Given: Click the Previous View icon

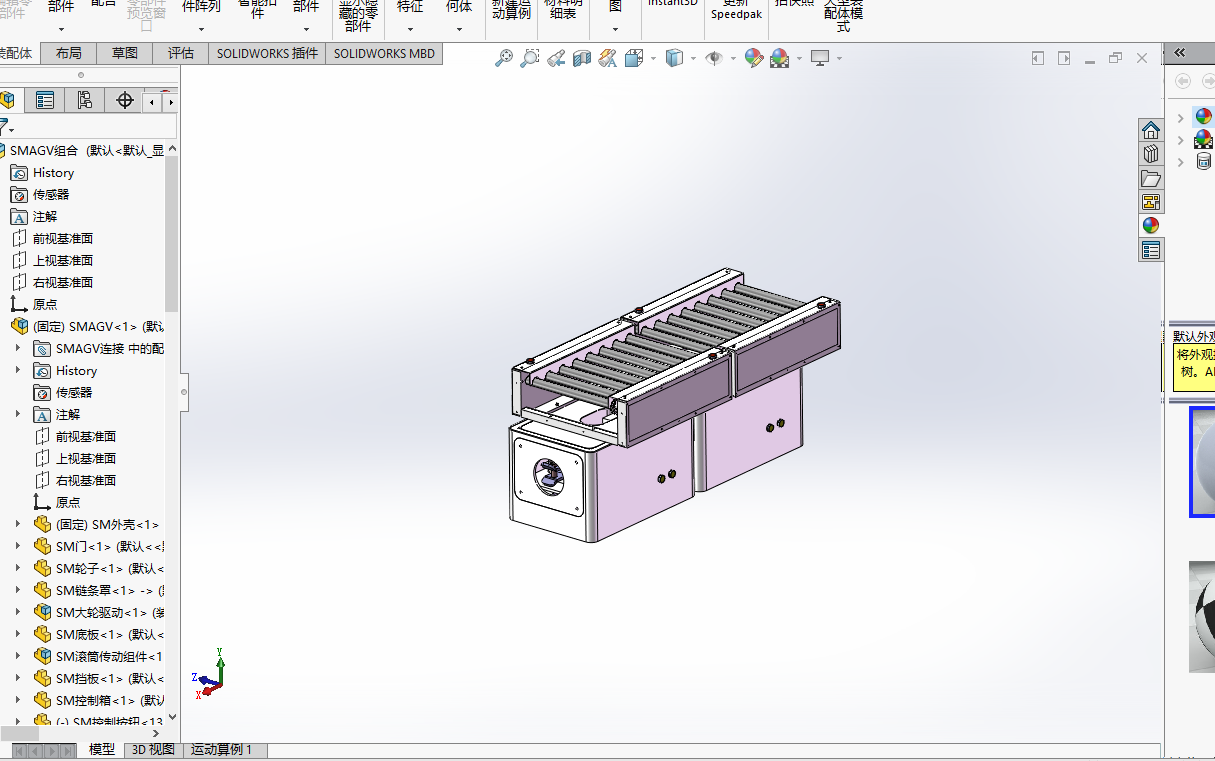Looking at the screenshot, I should point(556,59).
